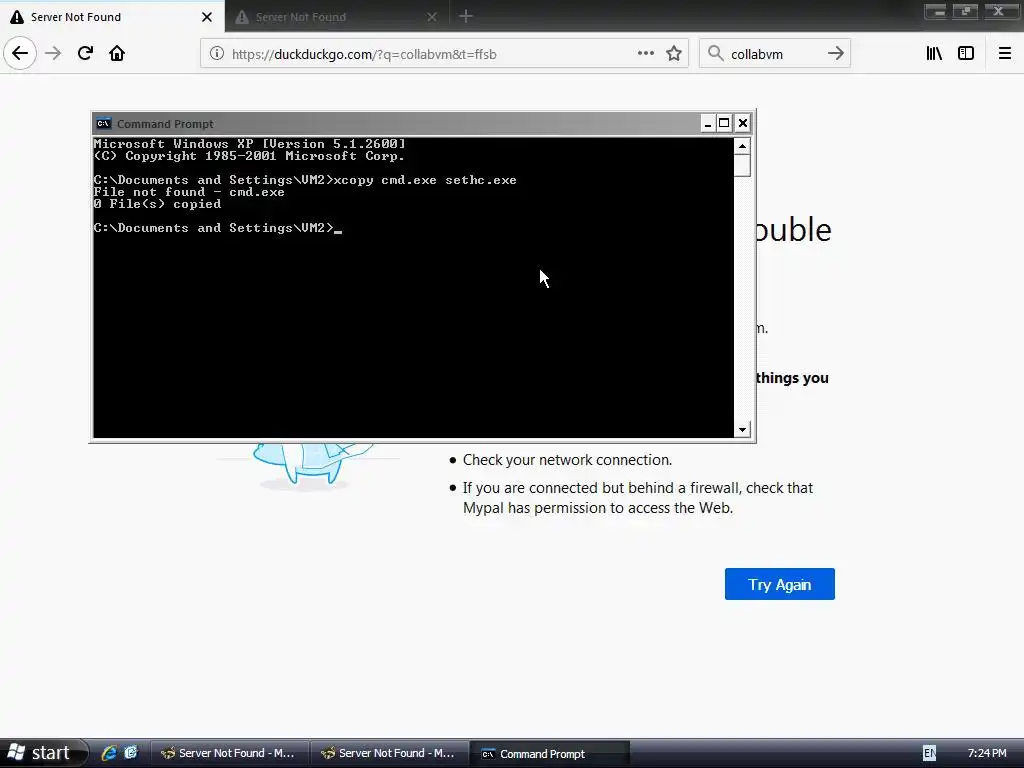Select Command Prompt taskbar button
Screen dimensions: 1024x768
pyautogui.click(x=550, y=753)
